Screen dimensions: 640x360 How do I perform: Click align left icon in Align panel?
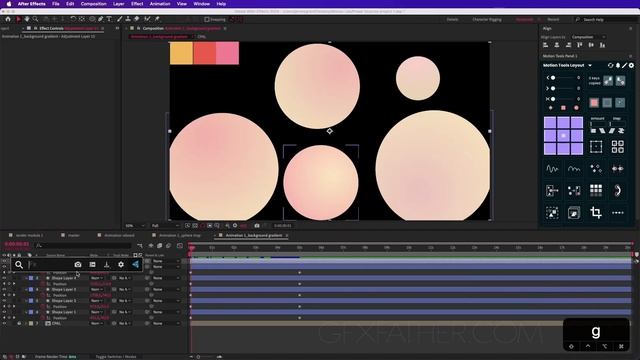546,45
